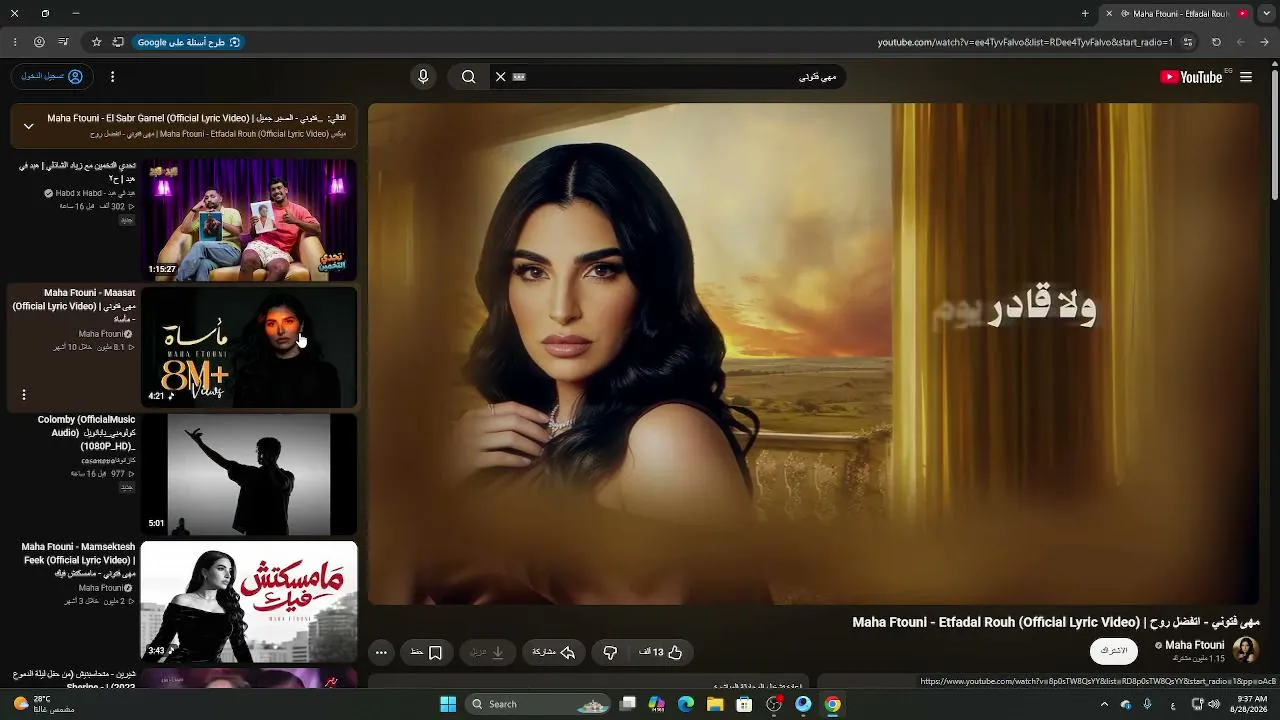
Task: Start voice search with the microphone
Action: click(423, 77)
